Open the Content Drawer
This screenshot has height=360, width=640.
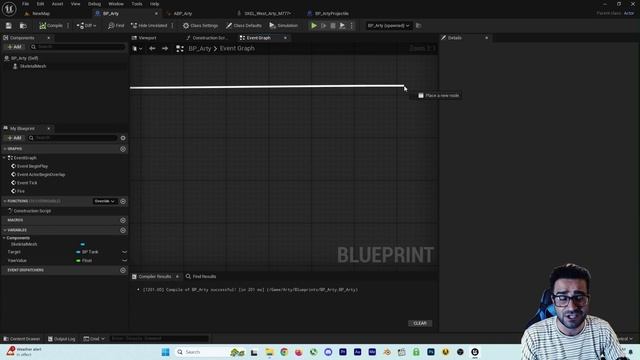pos(22,339)
